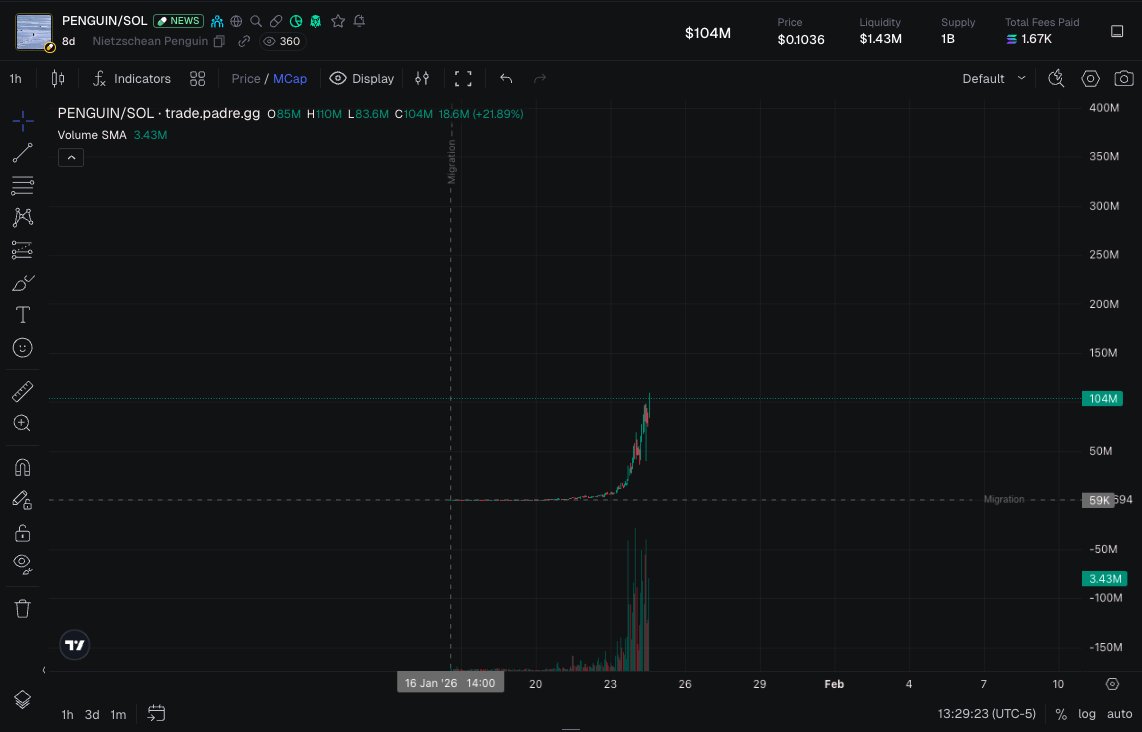Image resolution: width=1142 pixels, height=732 pixels.
Task: Open the chart settings sliders icon
Action: [x=422, y=79]
